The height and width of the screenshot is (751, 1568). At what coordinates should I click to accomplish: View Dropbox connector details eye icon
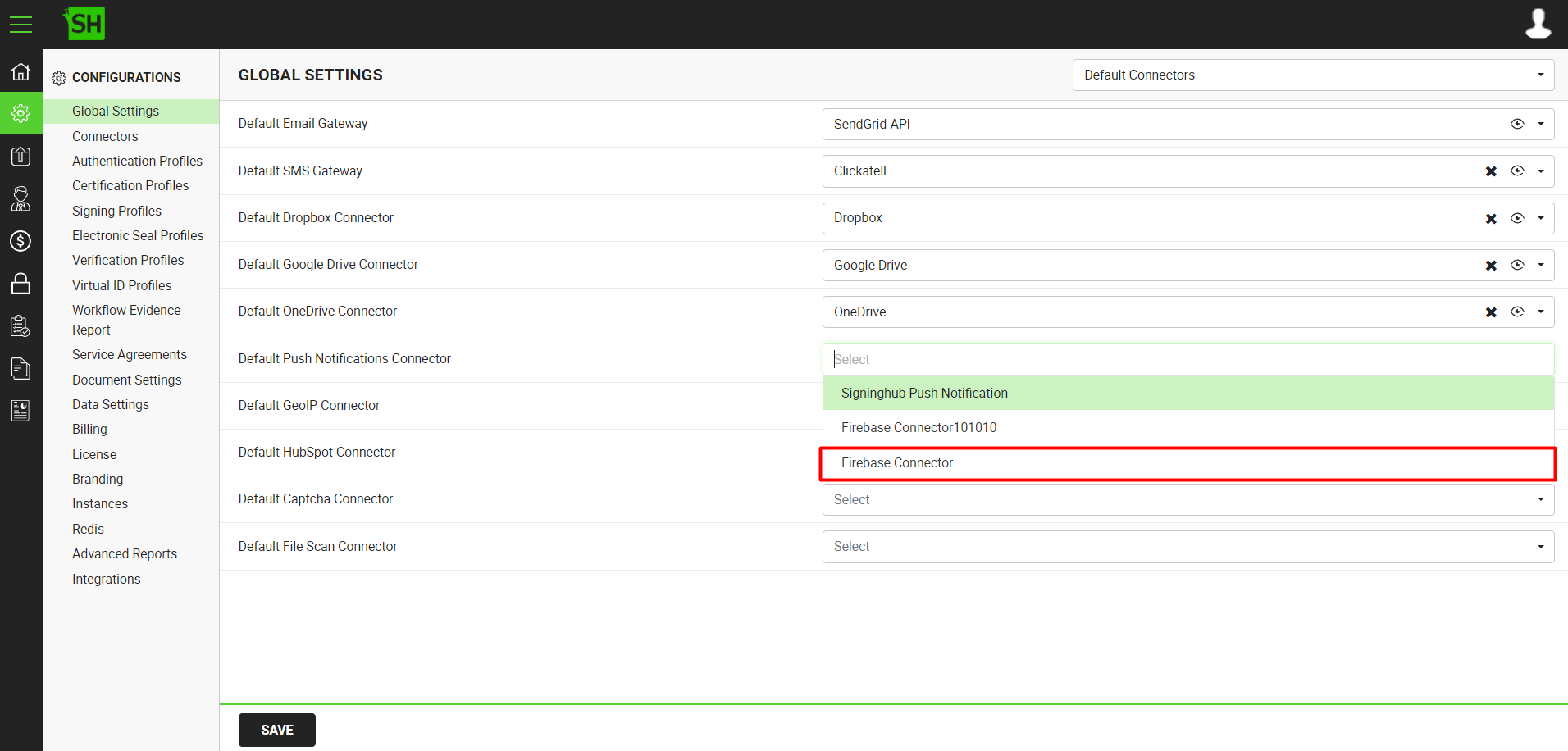click(x=1517, y=218)
